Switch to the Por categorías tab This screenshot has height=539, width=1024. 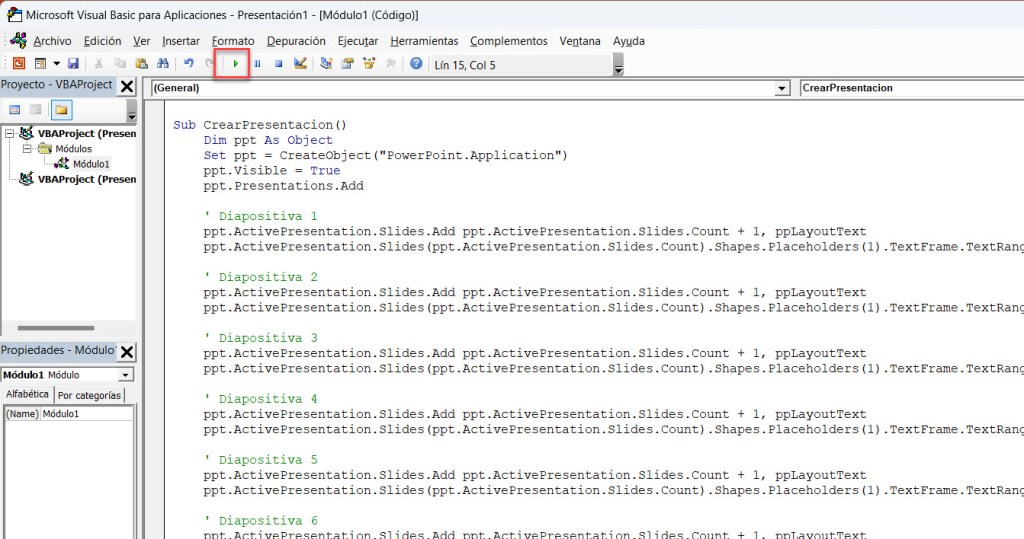click(x=90, y=395)
